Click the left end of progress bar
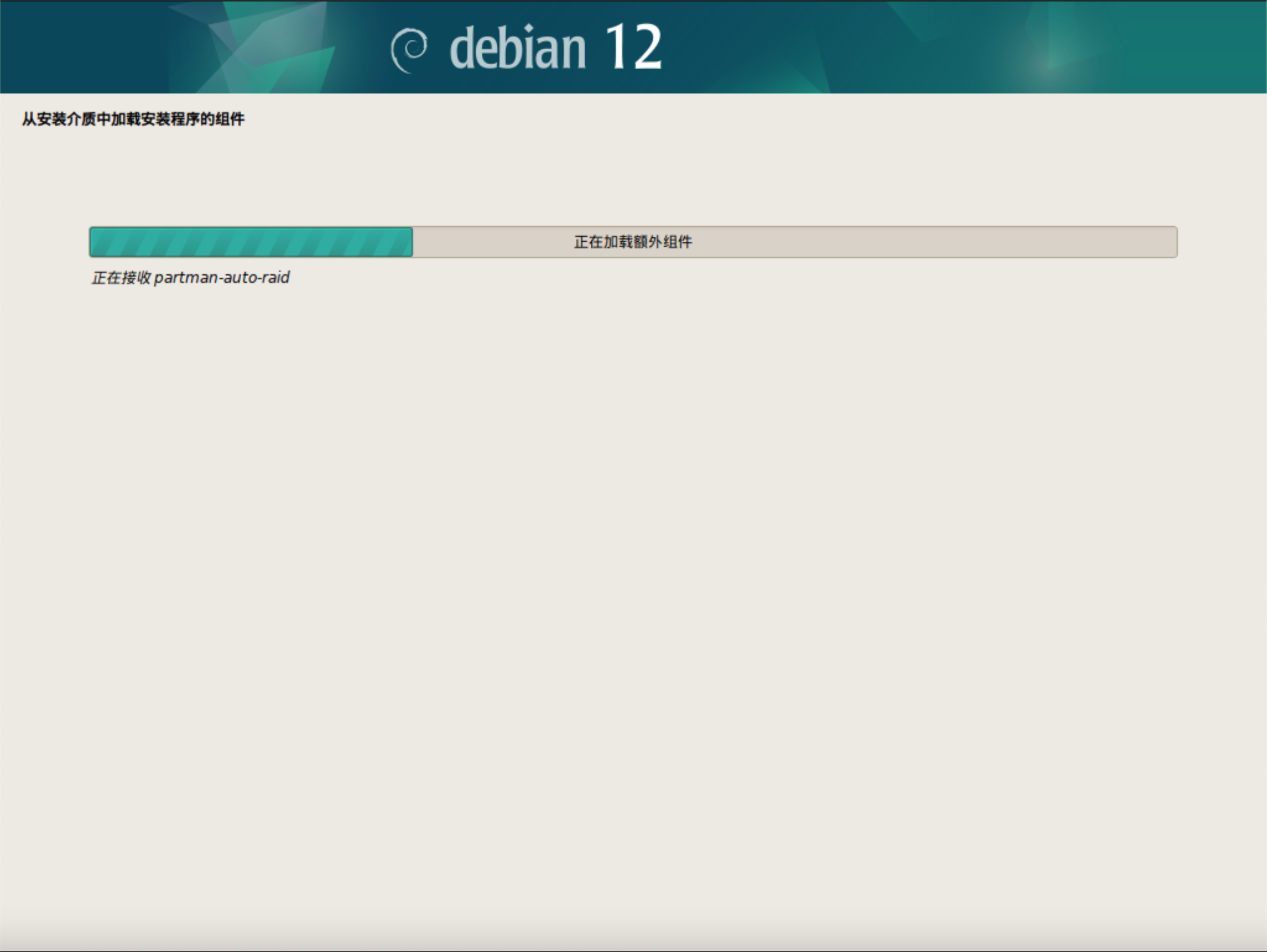This screenshot has height=952, width=1267. pos(95,242)
